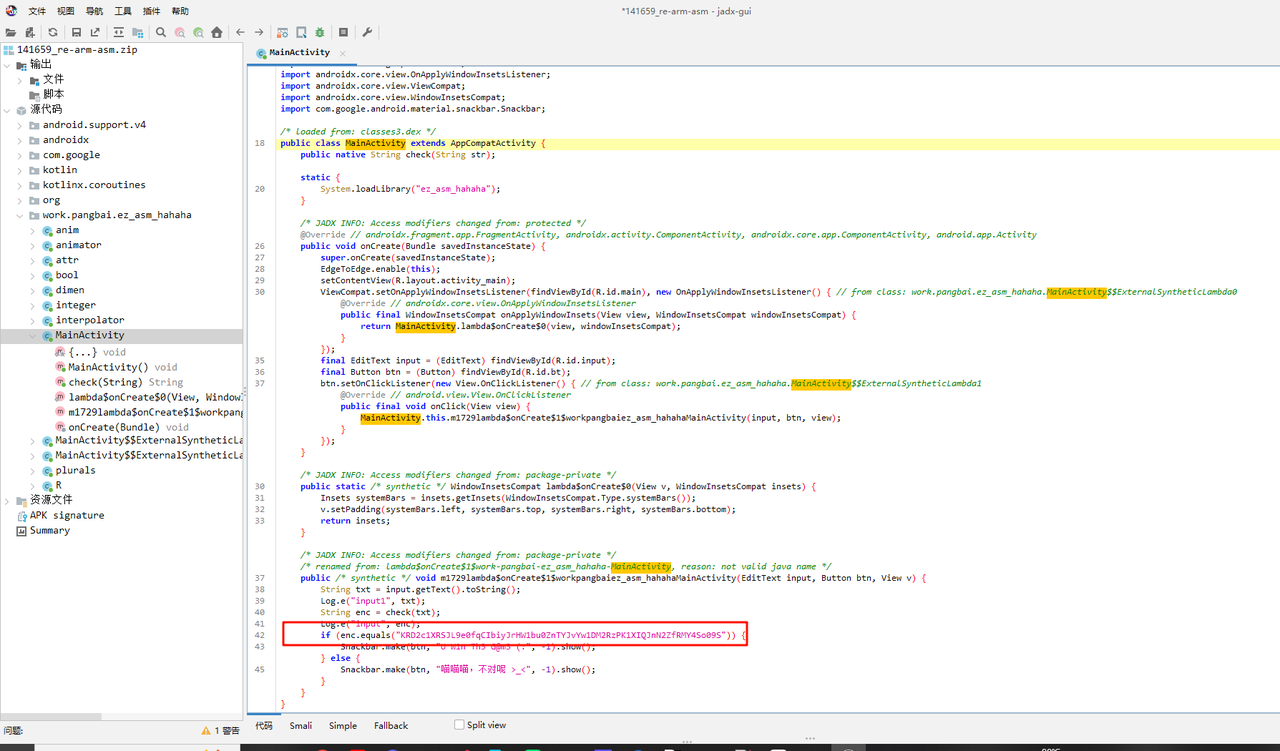Expand the kotlinx.coroutines package node
The image size is (1280, 751).
20,185
